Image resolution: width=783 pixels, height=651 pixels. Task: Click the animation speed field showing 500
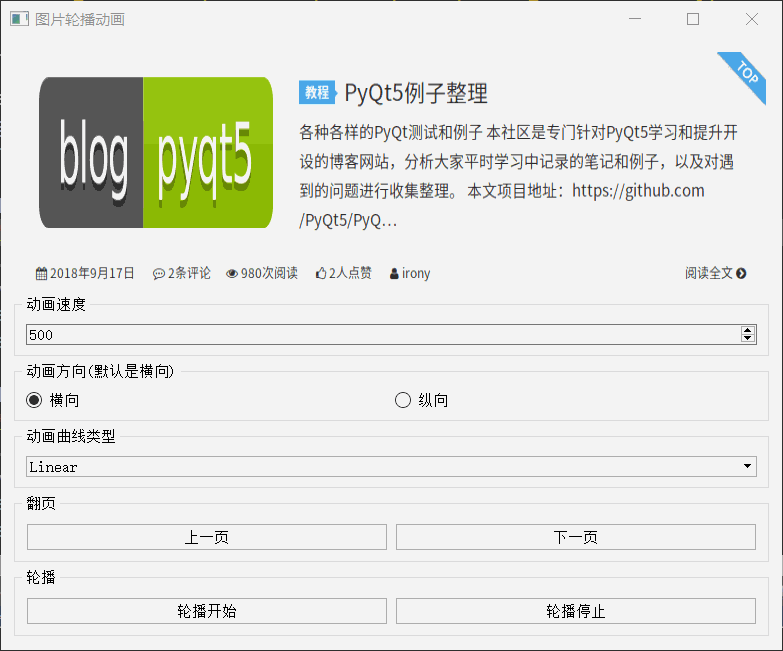(380, 334)
